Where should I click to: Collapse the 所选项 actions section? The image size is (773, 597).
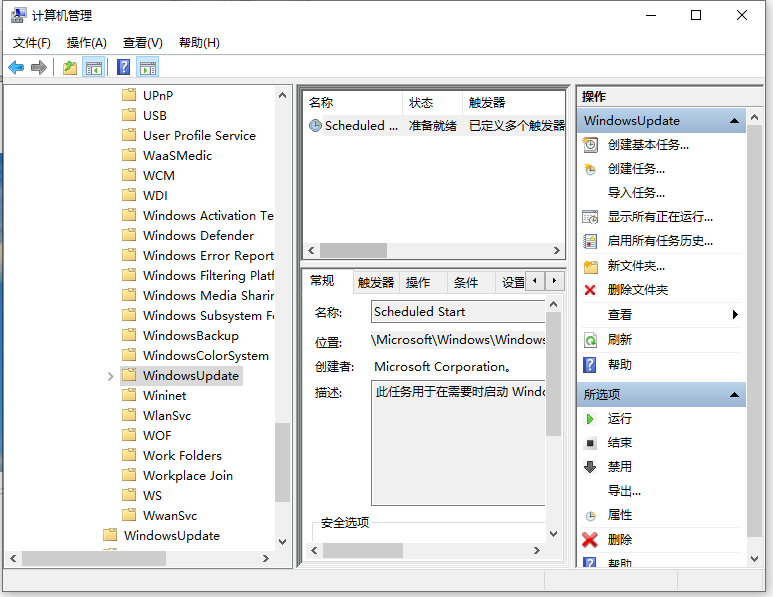[x=734, y=394]
